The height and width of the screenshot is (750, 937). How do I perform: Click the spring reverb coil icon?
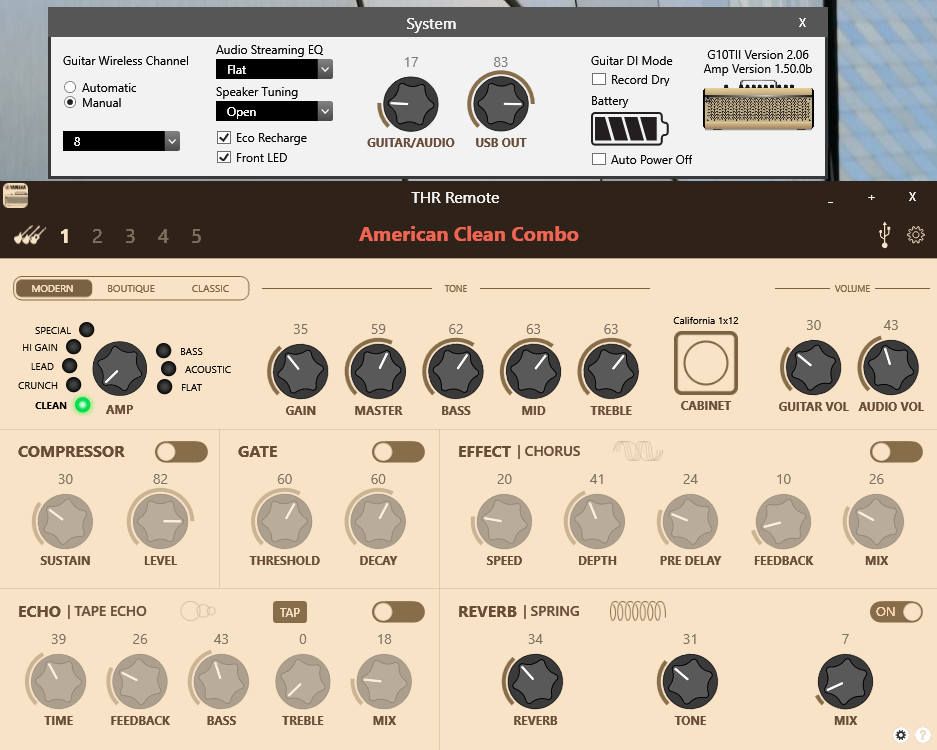[638, 611]
